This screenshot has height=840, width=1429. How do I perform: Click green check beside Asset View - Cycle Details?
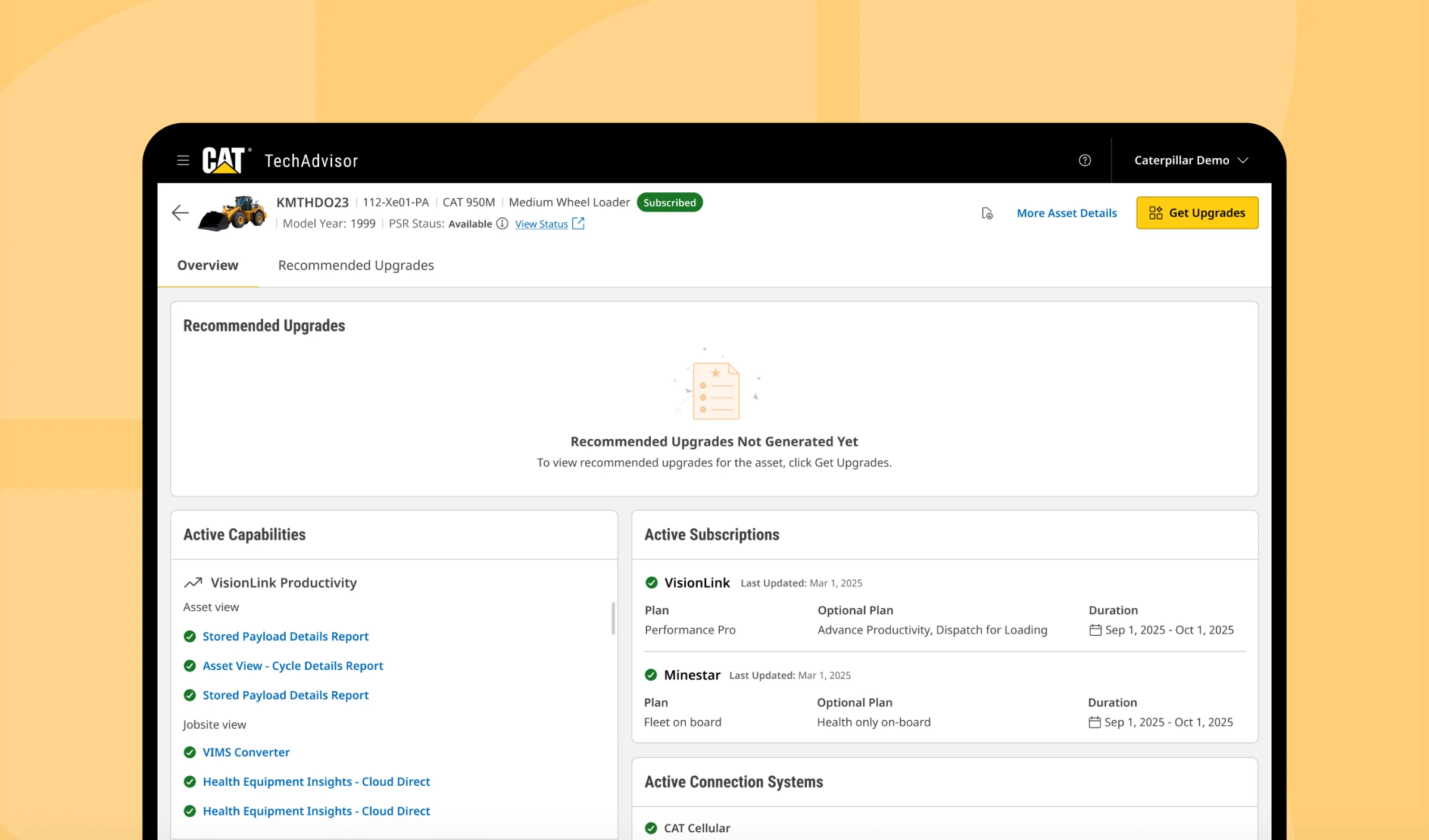pos(190,666)
